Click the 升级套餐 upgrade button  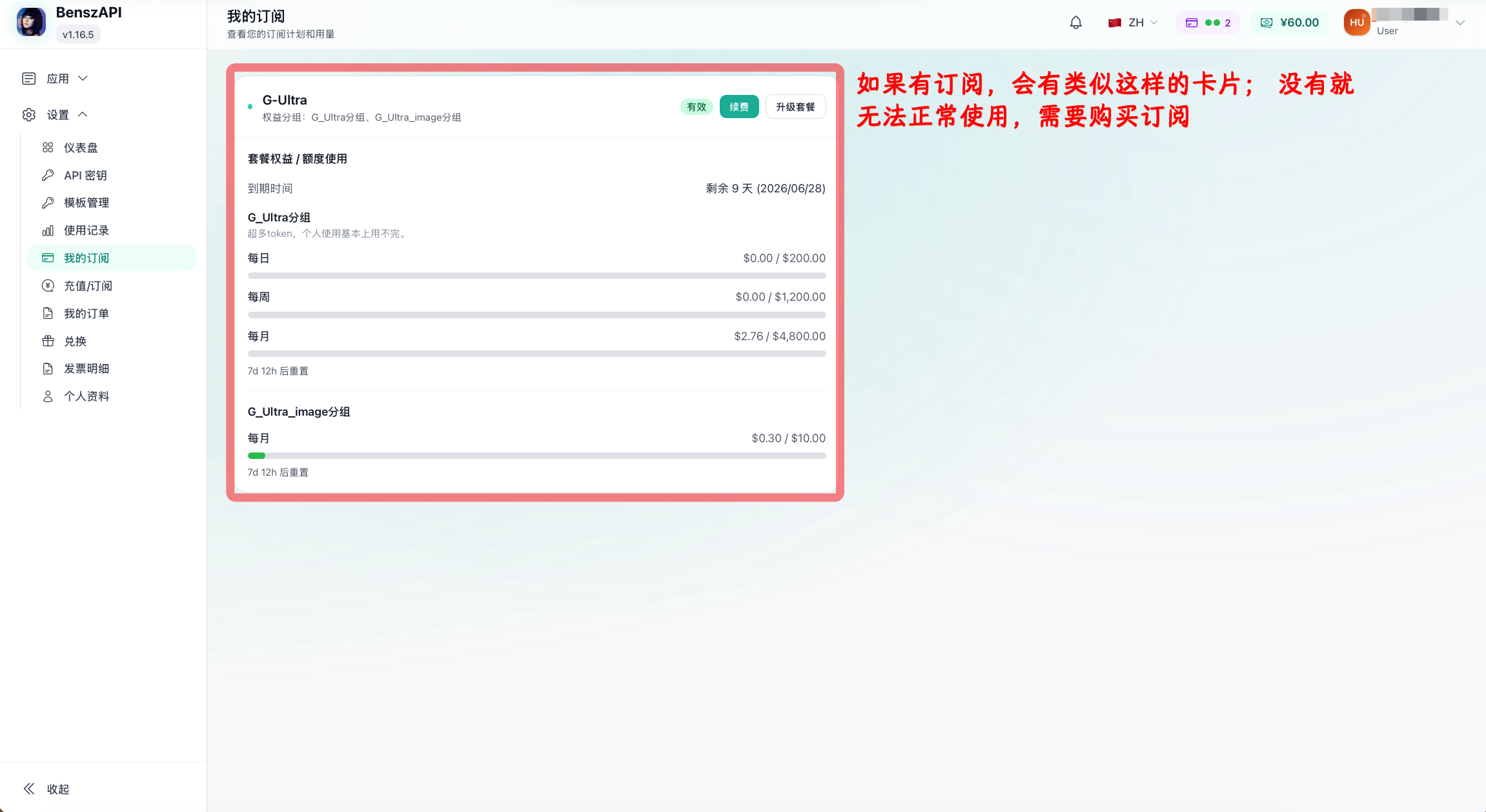[x=795, y=107]
